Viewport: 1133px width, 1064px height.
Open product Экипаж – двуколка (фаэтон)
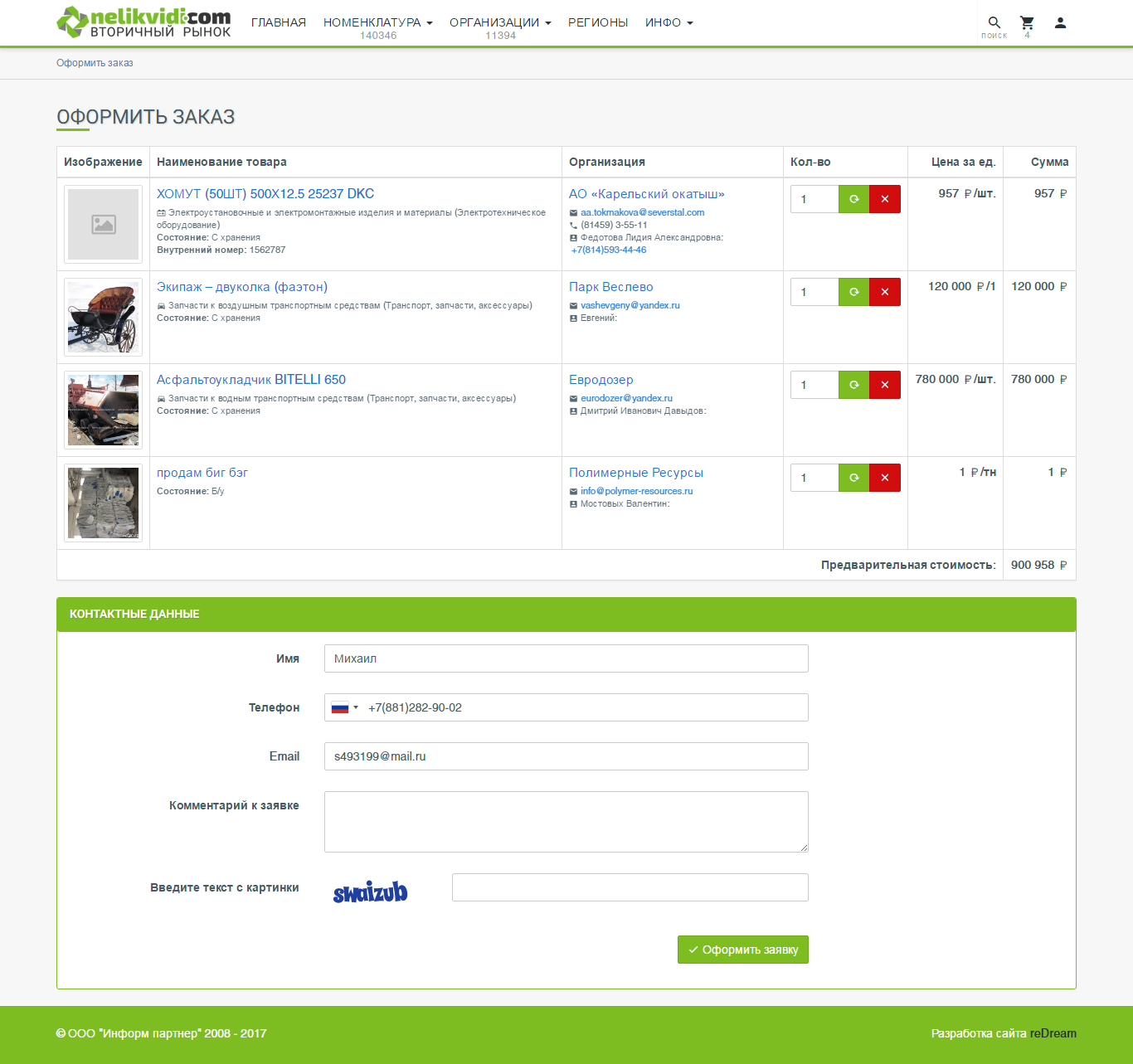(x=242, y=287)
